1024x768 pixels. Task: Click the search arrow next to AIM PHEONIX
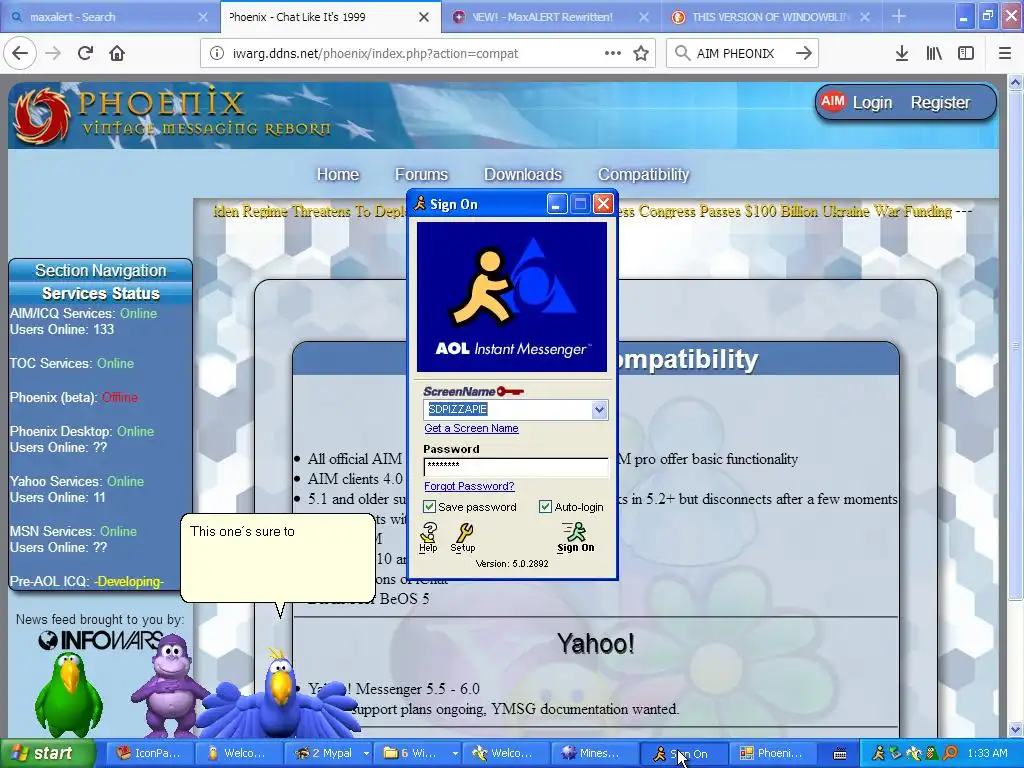click(804, 53)
